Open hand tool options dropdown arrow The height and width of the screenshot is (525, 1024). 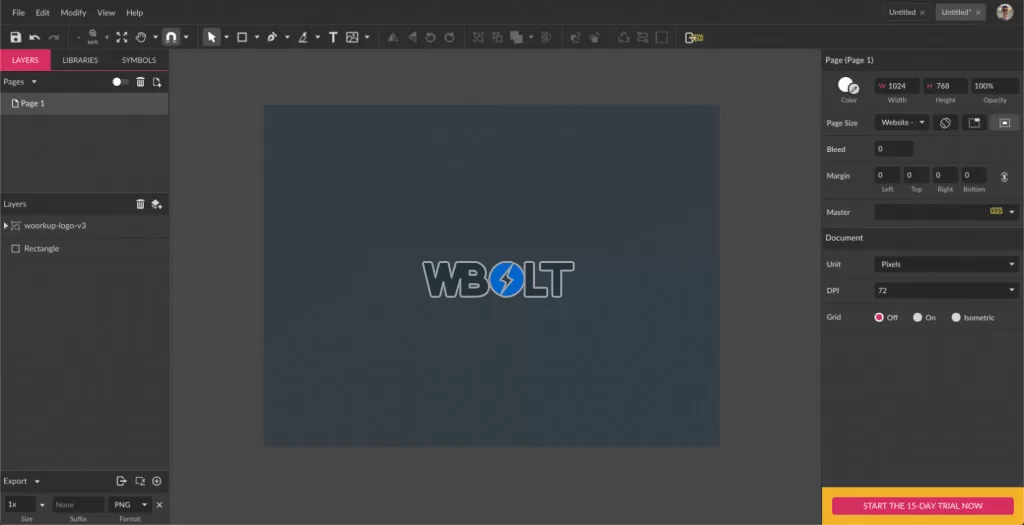tap(155, 37)
